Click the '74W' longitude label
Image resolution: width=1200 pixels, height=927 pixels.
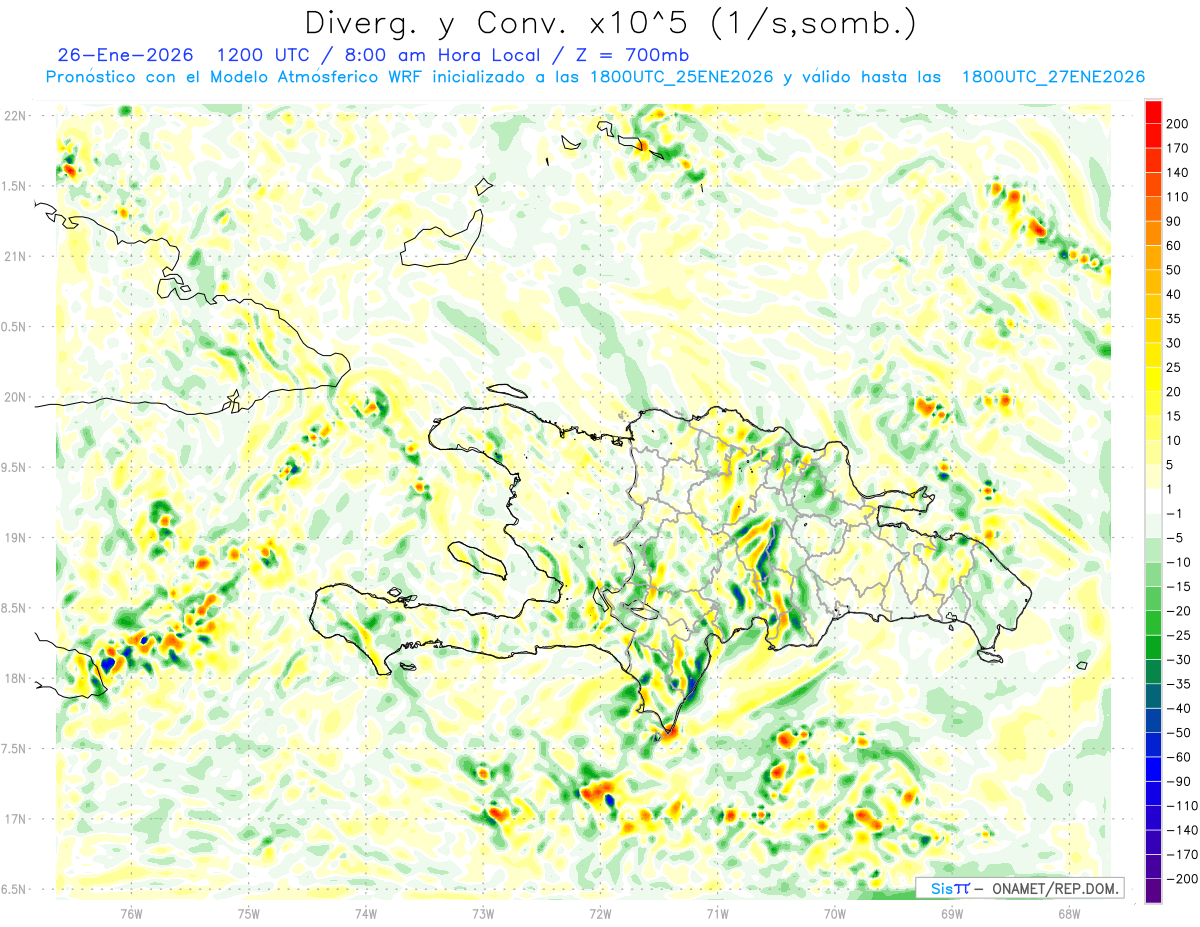pos(365,913)
